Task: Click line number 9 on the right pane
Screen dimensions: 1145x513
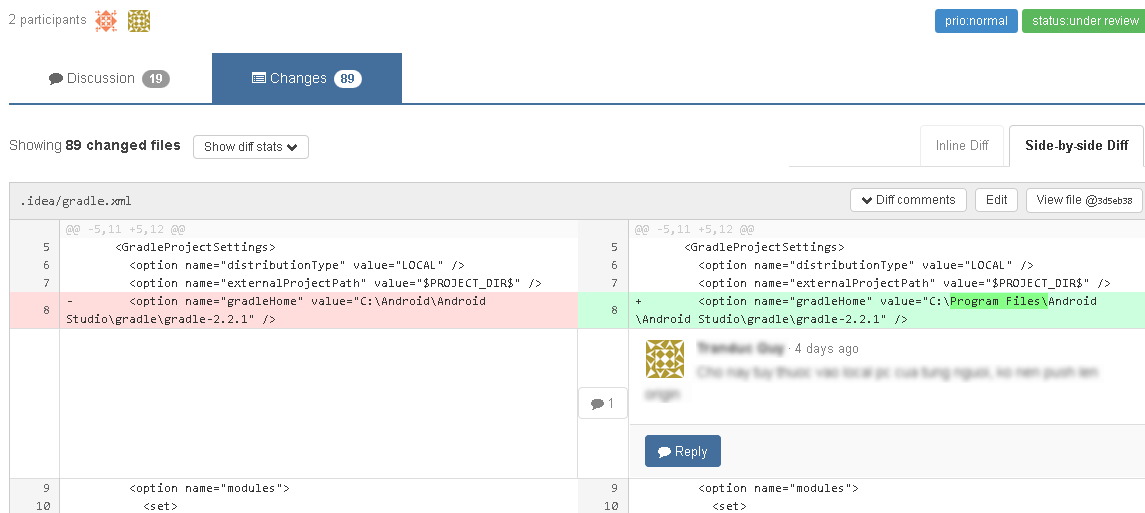Action: (614, 488)
